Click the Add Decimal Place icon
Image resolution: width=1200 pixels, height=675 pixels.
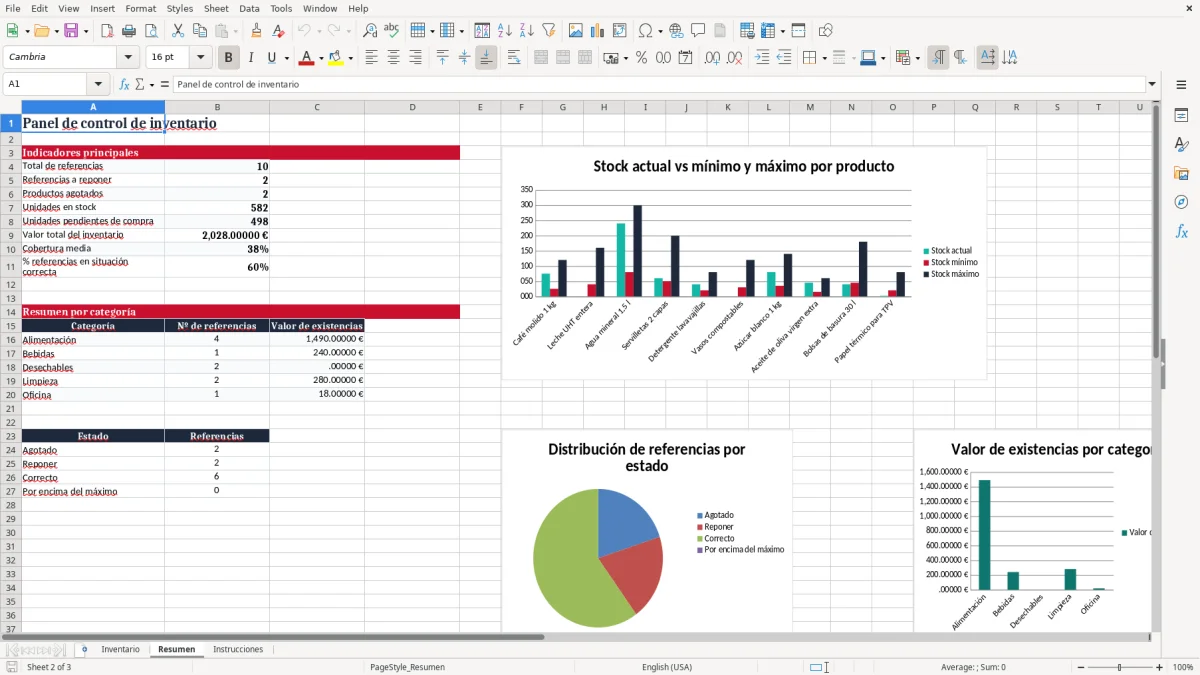(713, 58)
